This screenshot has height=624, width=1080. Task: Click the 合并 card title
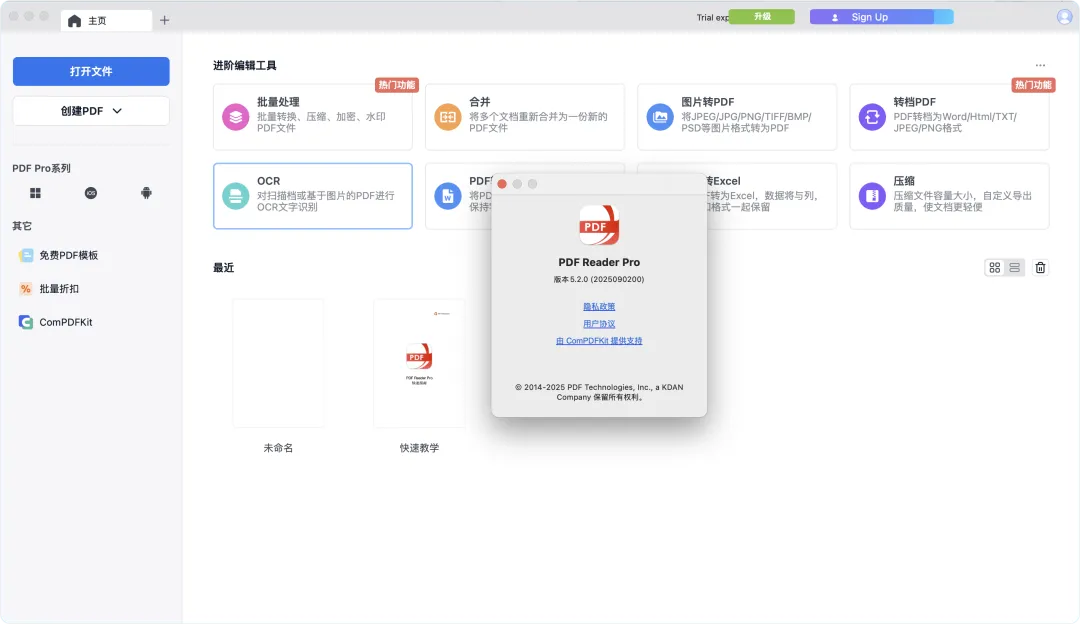(x=479, y=102)
